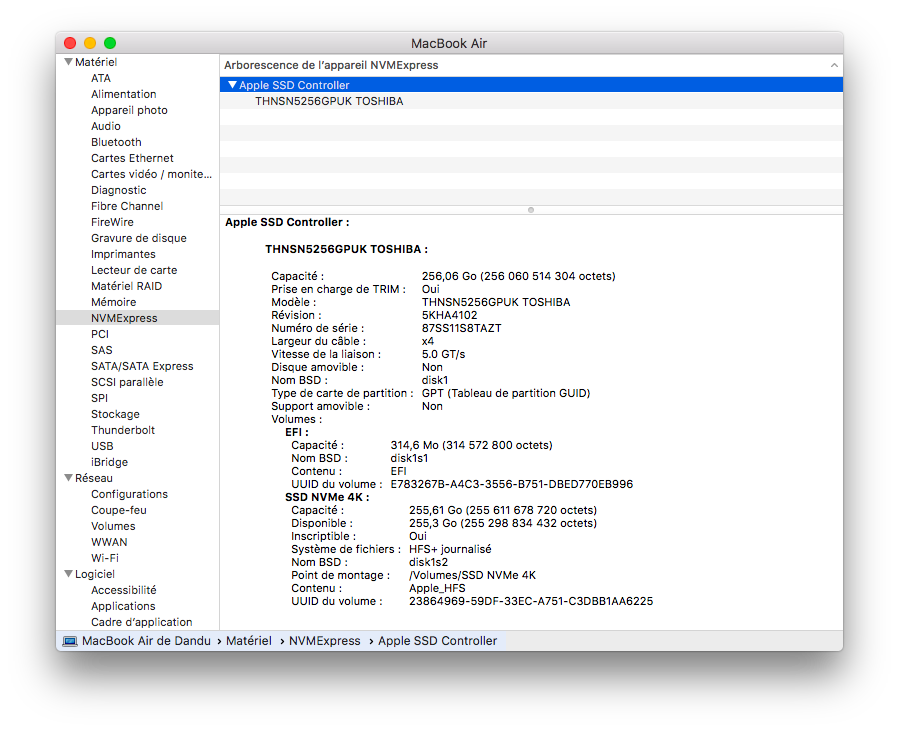The image size is (899, 731).
Task: Collapse the Logiciel section triangle
Action: (x=68, y=574)
